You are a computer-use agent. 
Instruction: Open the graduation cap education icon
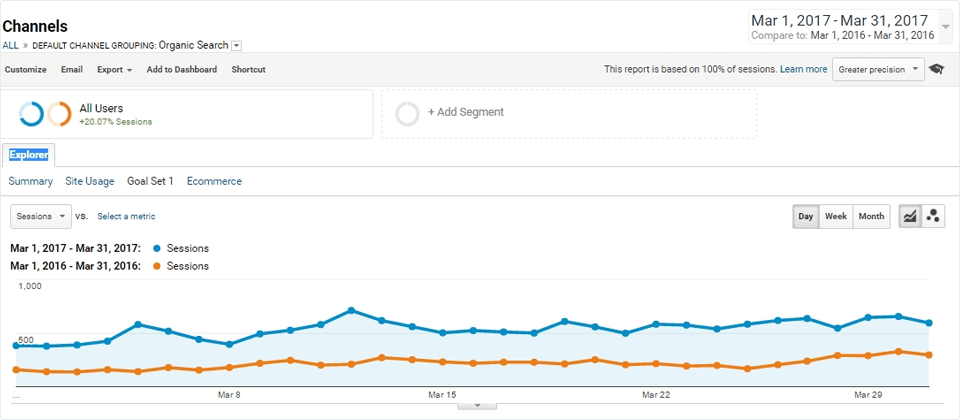pos(937,69)
